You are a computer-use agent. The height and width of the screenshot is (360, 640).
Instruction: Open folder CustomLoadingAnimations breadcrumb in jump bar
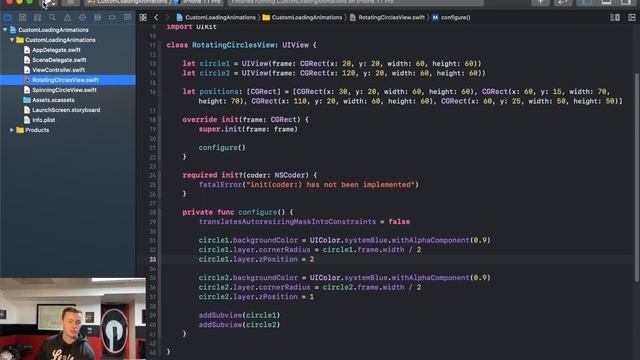(x=302, y=18)
